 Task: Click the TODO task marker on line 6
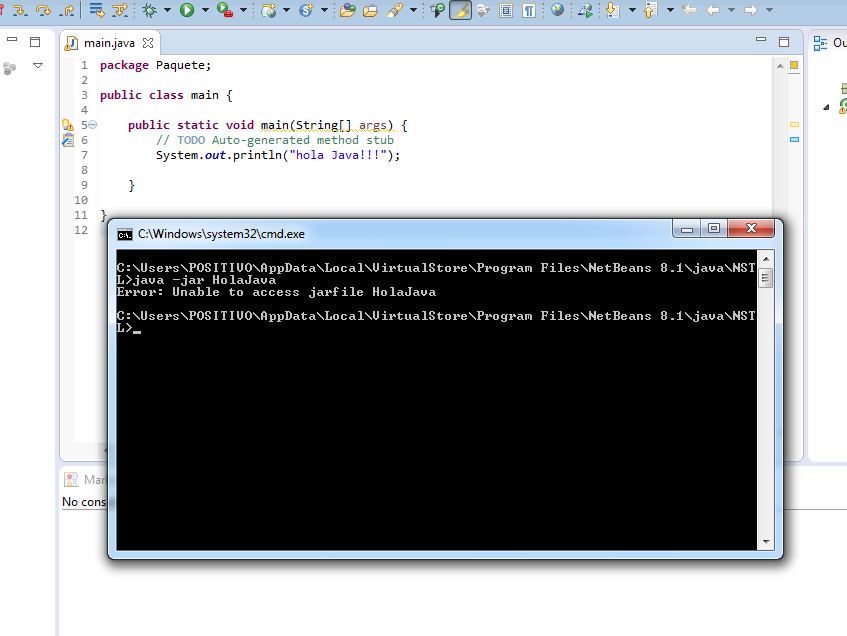click(x=68, y=140)
